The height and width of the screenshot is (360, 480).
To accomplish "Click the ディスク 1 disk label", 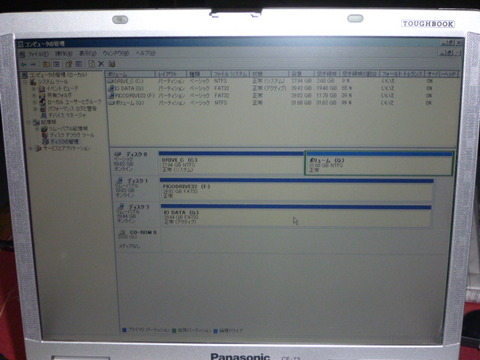I will click(x=138, y=181).
